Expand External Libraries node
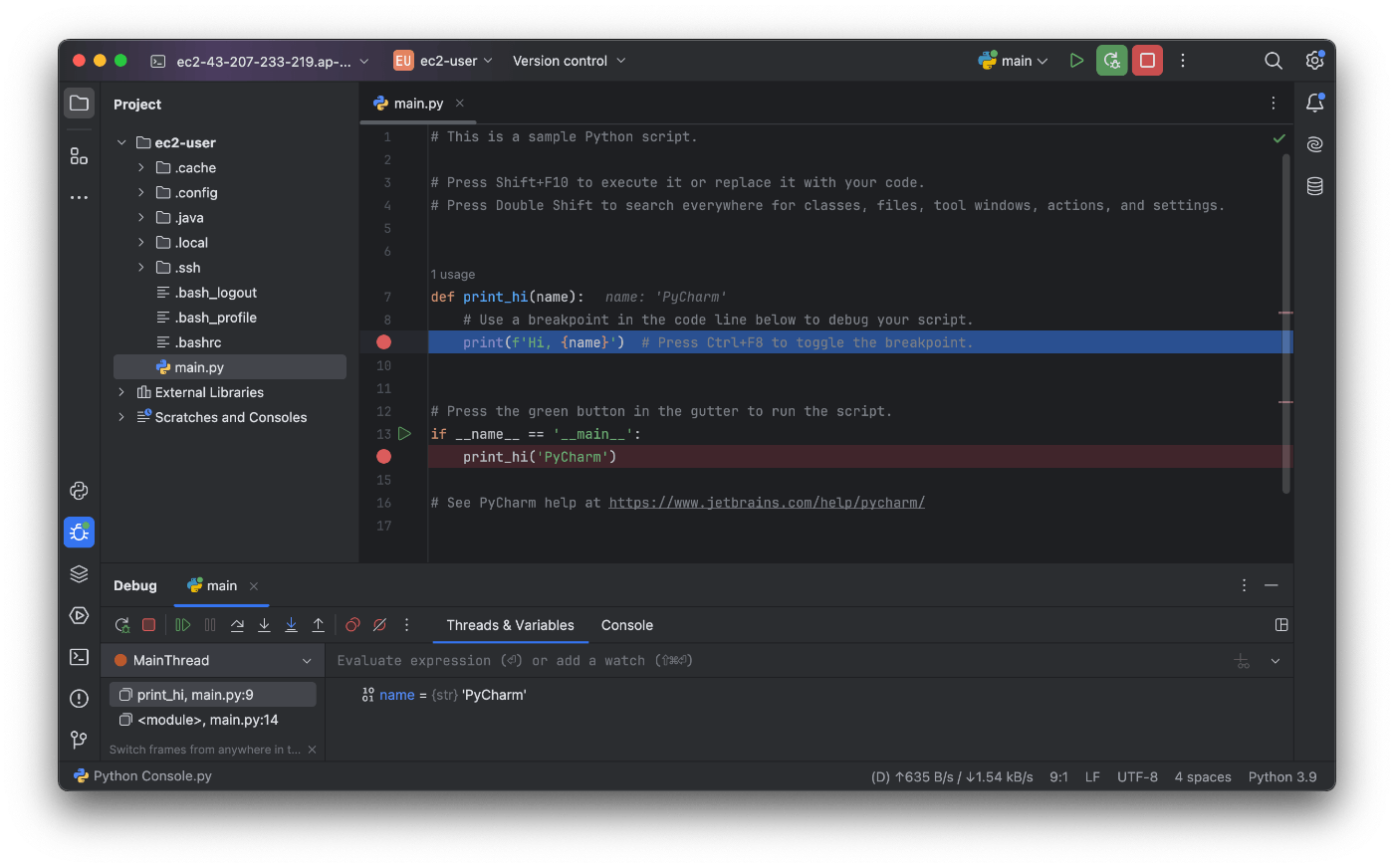The width and height of the screenshot is (1394, 868). point(121,392)
